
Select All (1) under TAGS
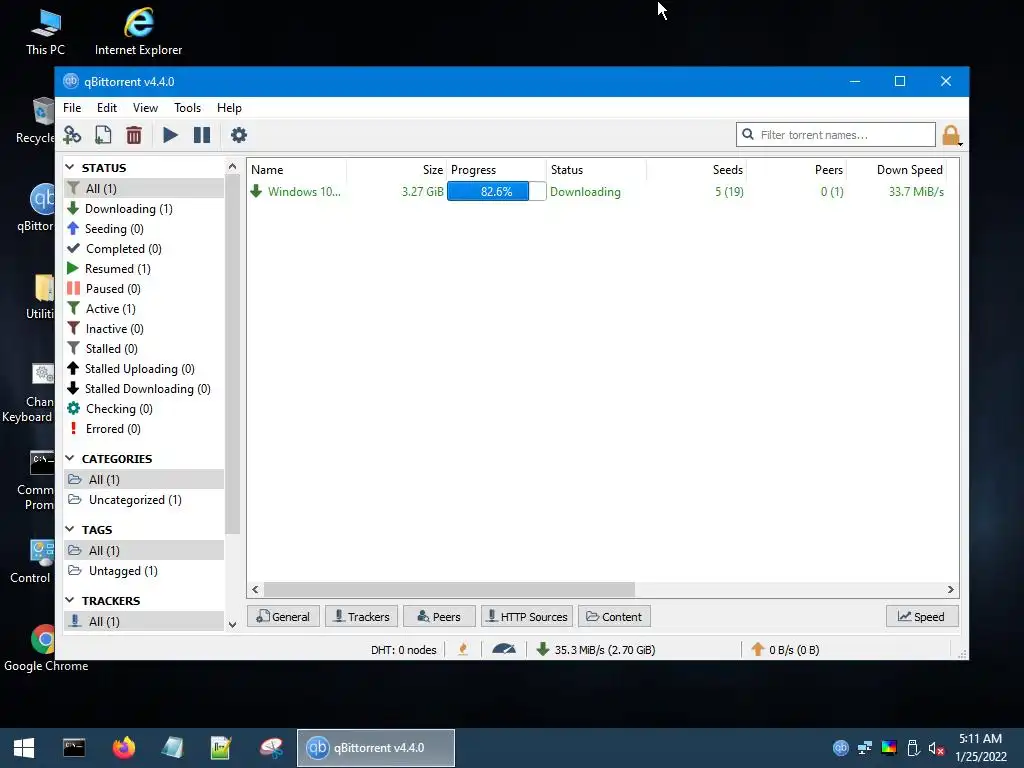[144, 551]
